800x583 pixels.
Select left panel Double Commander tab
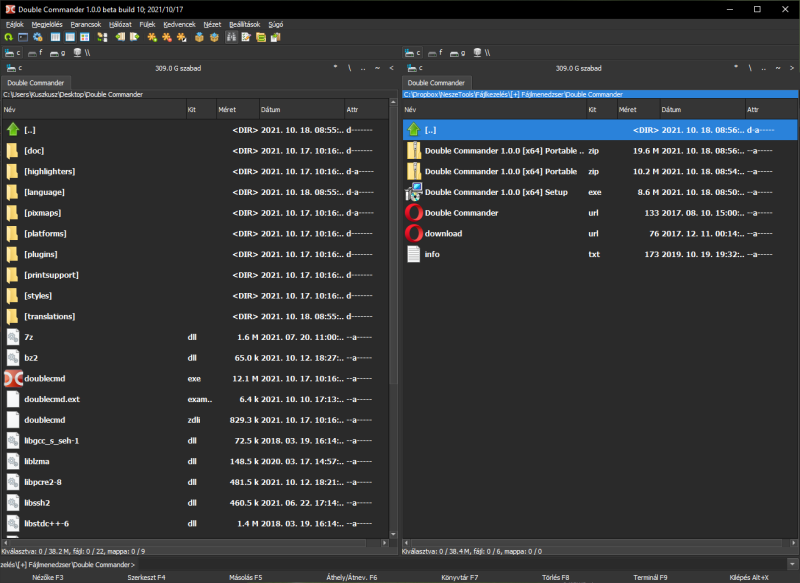pyautogui.click(x=36, y=83)
